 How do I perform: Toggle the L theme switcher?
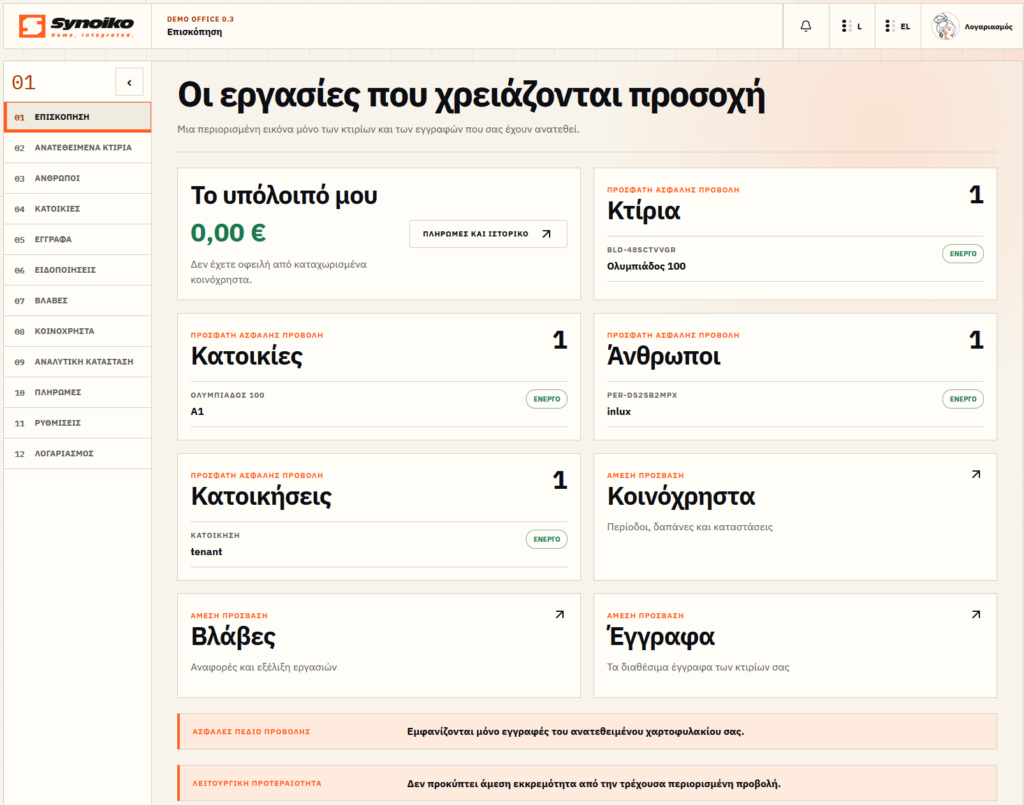pyautogui.click(x=852, y=26)
